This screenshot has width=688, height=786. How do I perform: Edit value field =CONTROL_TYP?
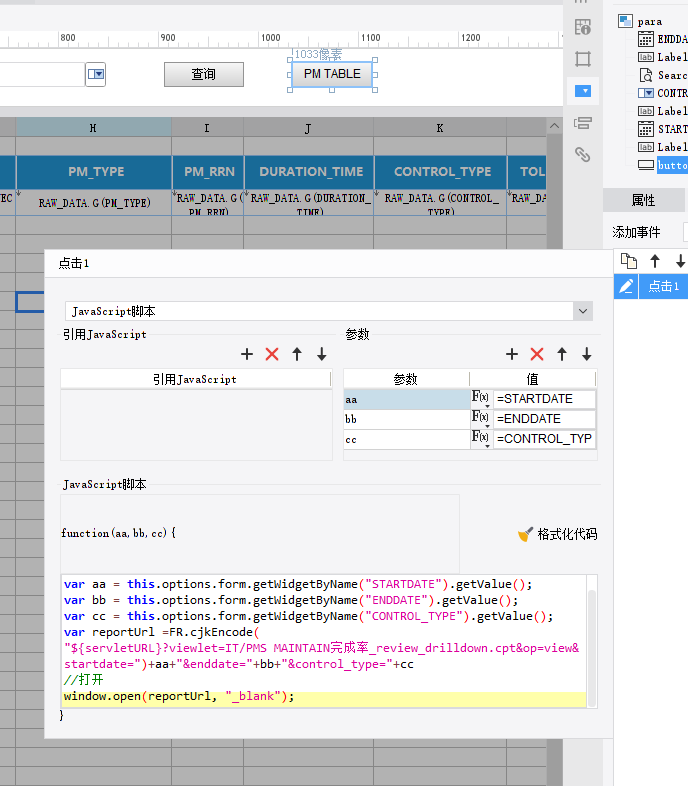point(544,439)
